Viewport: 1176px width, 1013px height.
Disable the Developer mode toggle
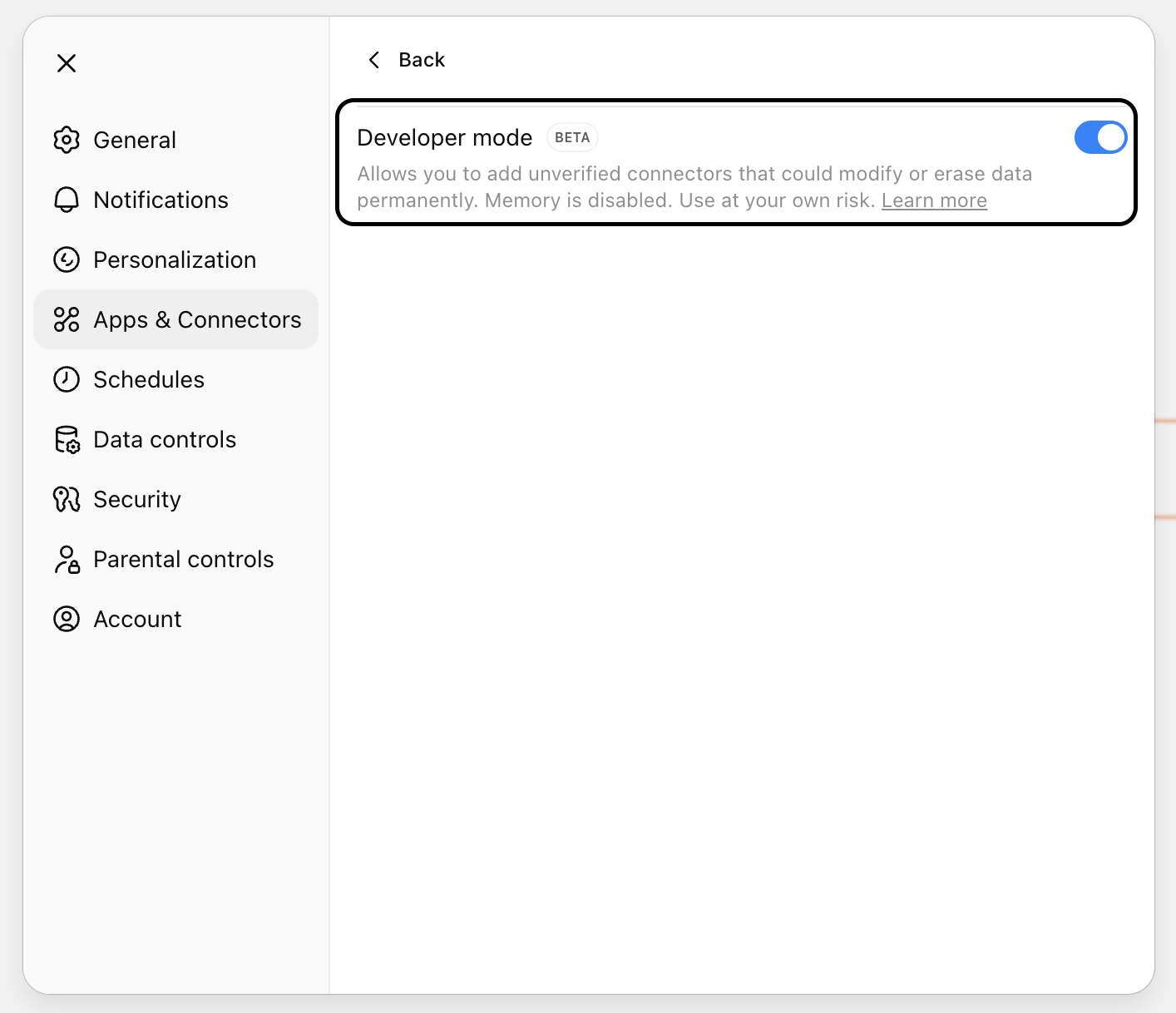[1099, 138]
